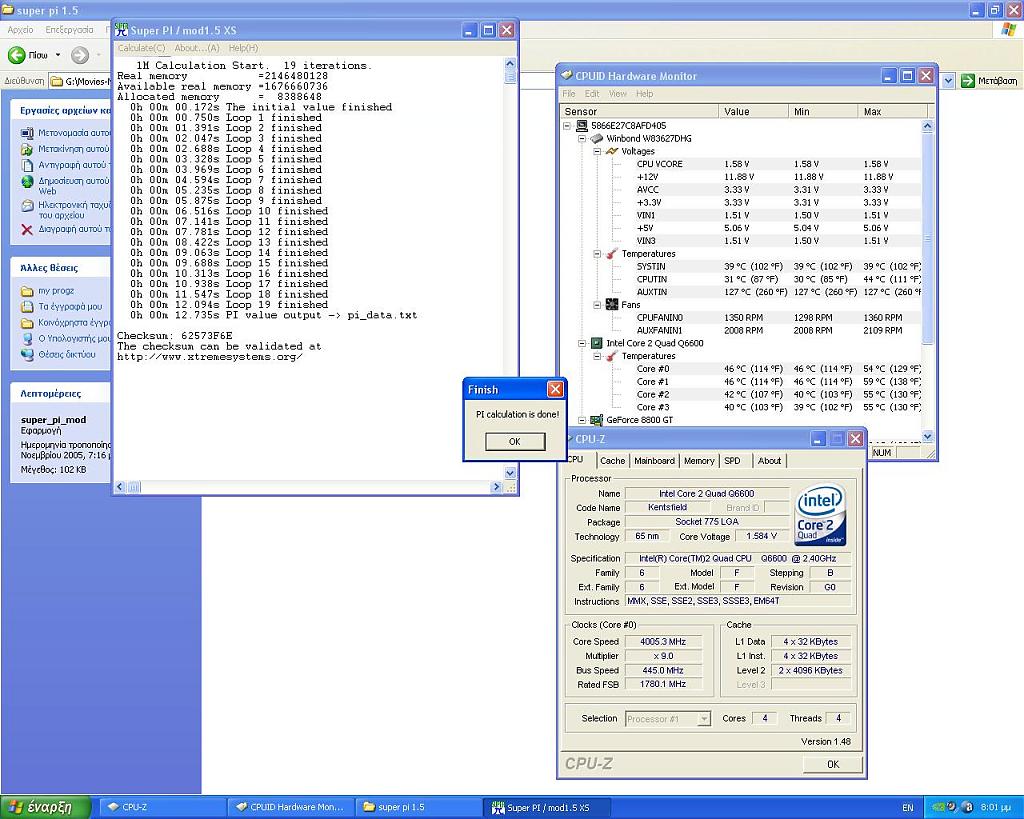Open the File menu in Hardware Monitor
This screenshot has height=819, width=1024.
pyautogui.click(x=569, y=94)
